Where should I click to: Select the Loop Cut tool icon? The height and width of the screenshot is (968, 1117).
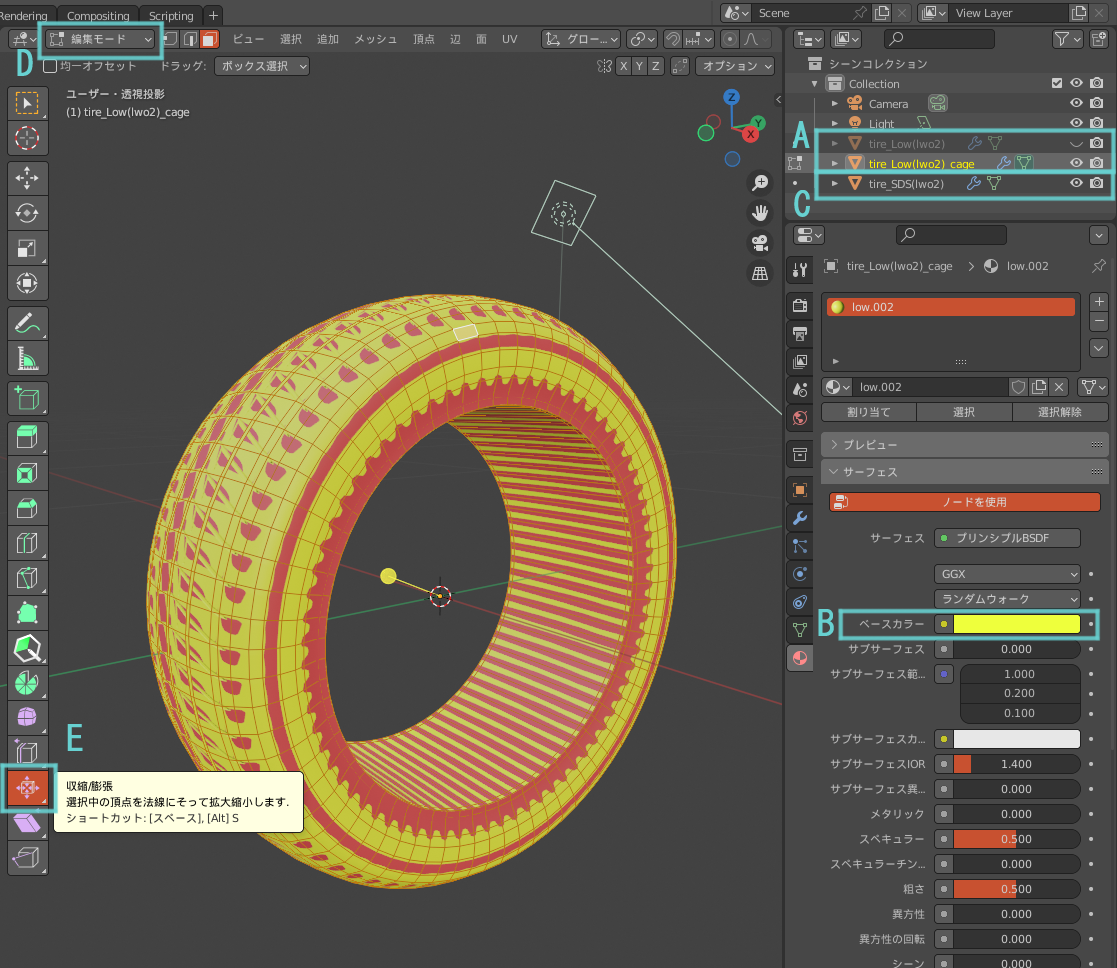click(x=27, y=543)
